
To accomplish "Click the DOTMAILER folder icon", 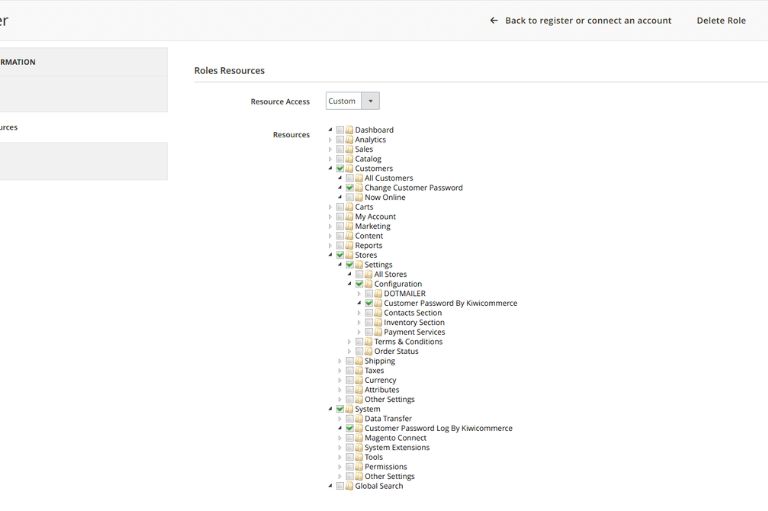I will (x=378, y=294).
